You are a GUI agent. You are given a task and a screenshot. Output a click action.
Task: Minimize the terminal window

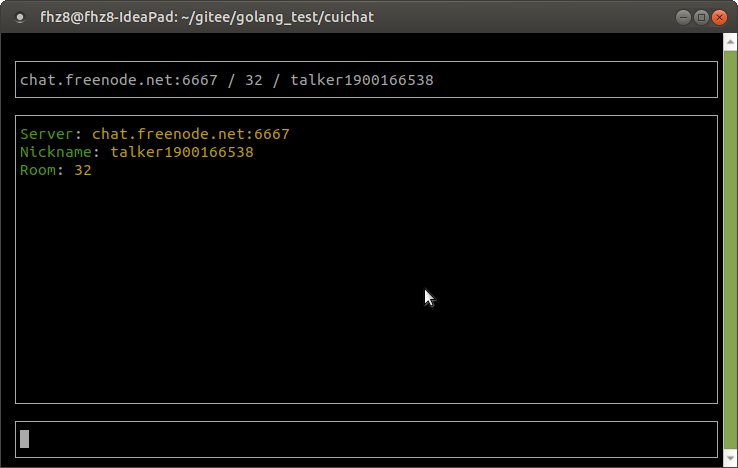[683, 17]
